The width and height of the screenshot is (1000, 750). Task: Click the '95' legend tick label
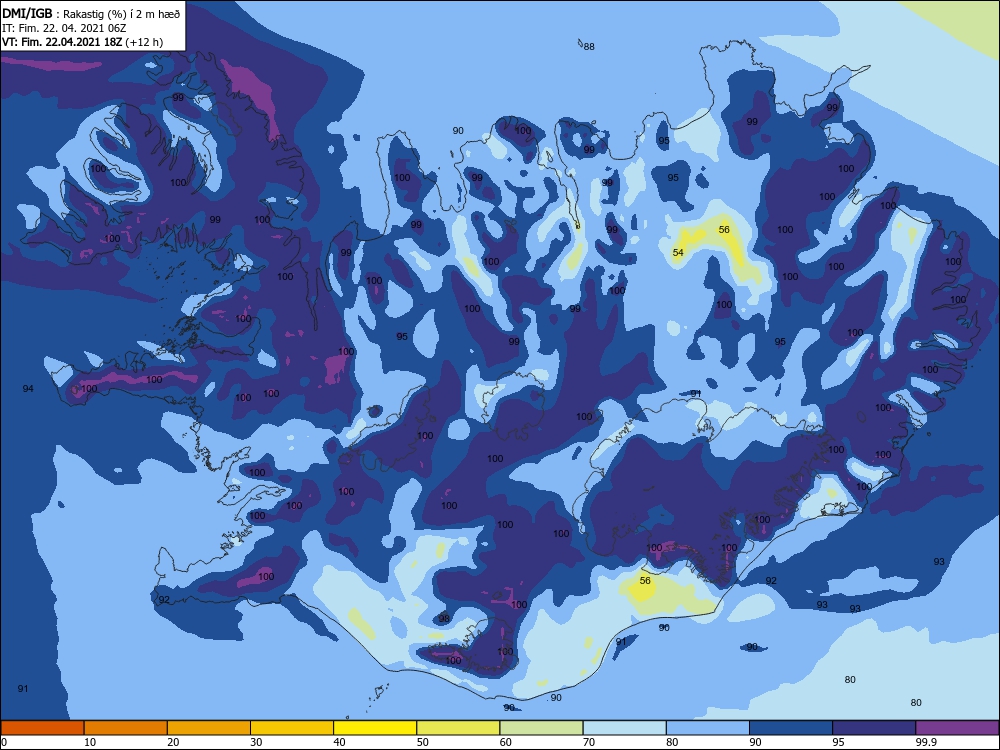(x=839, y=742)
